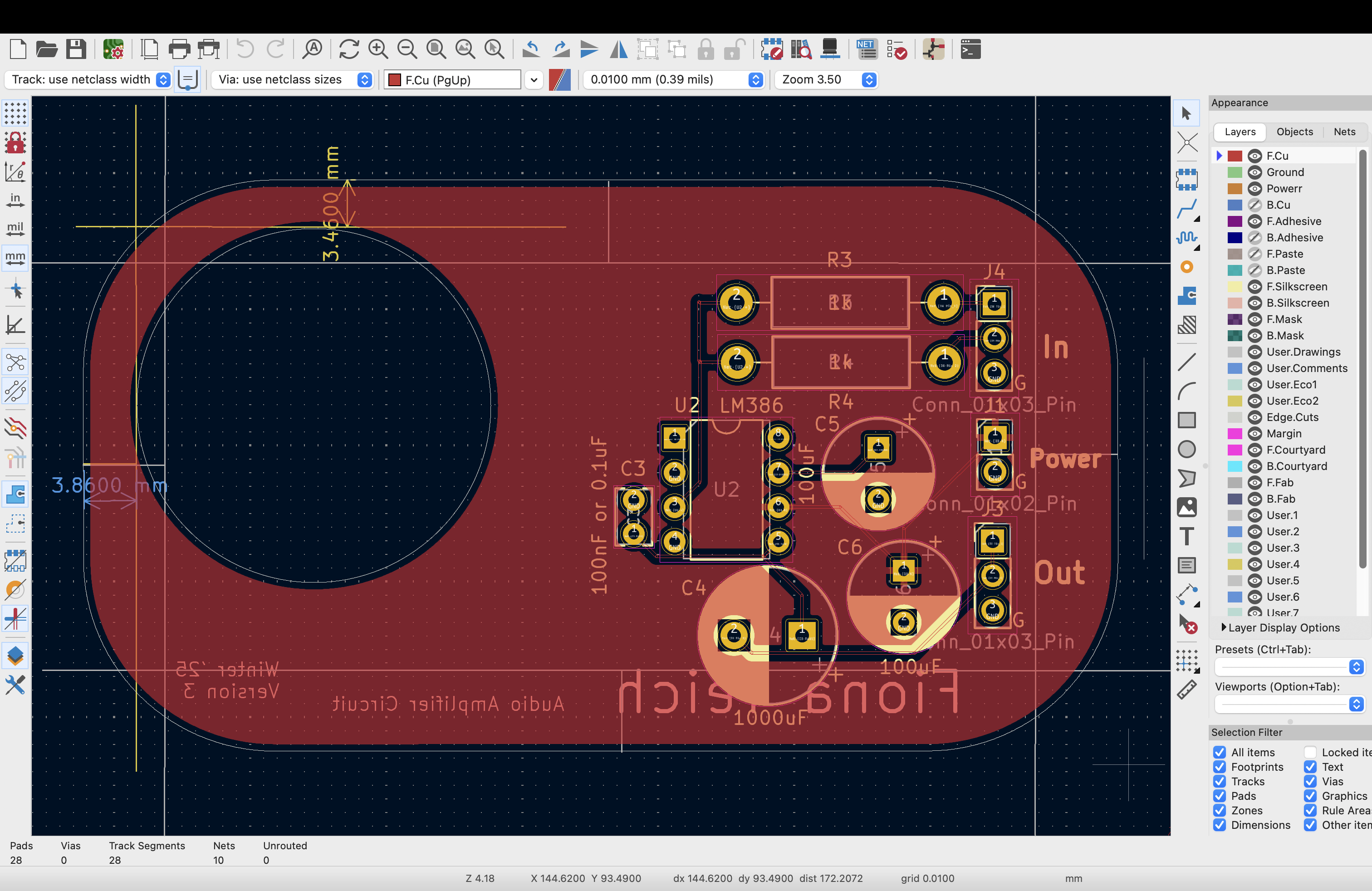1372x891 pixels.
Task: Hide the F.Cu layer eye icon
Action: (1254, 156)
